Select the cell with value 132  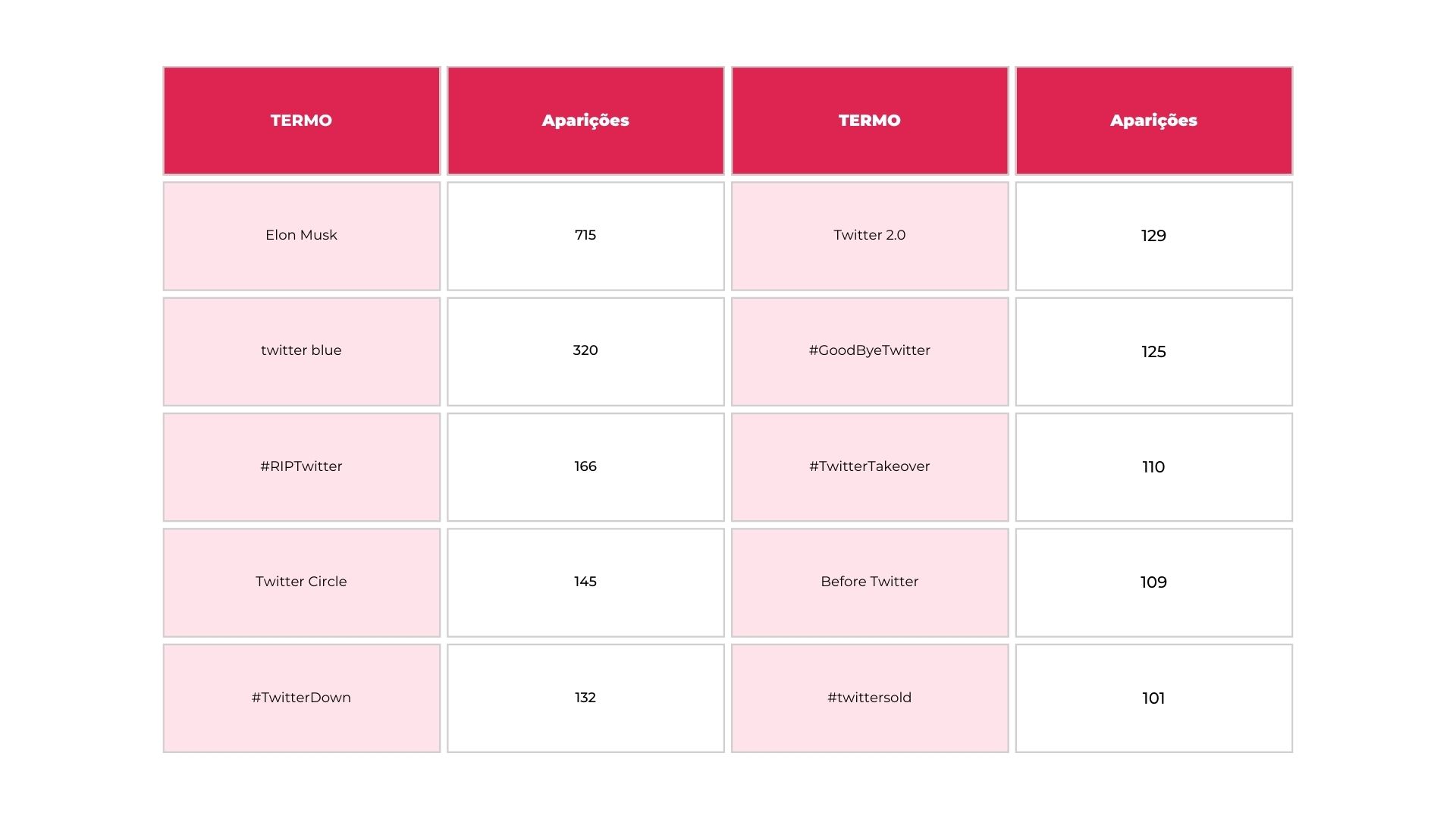[x=585, y=698]
